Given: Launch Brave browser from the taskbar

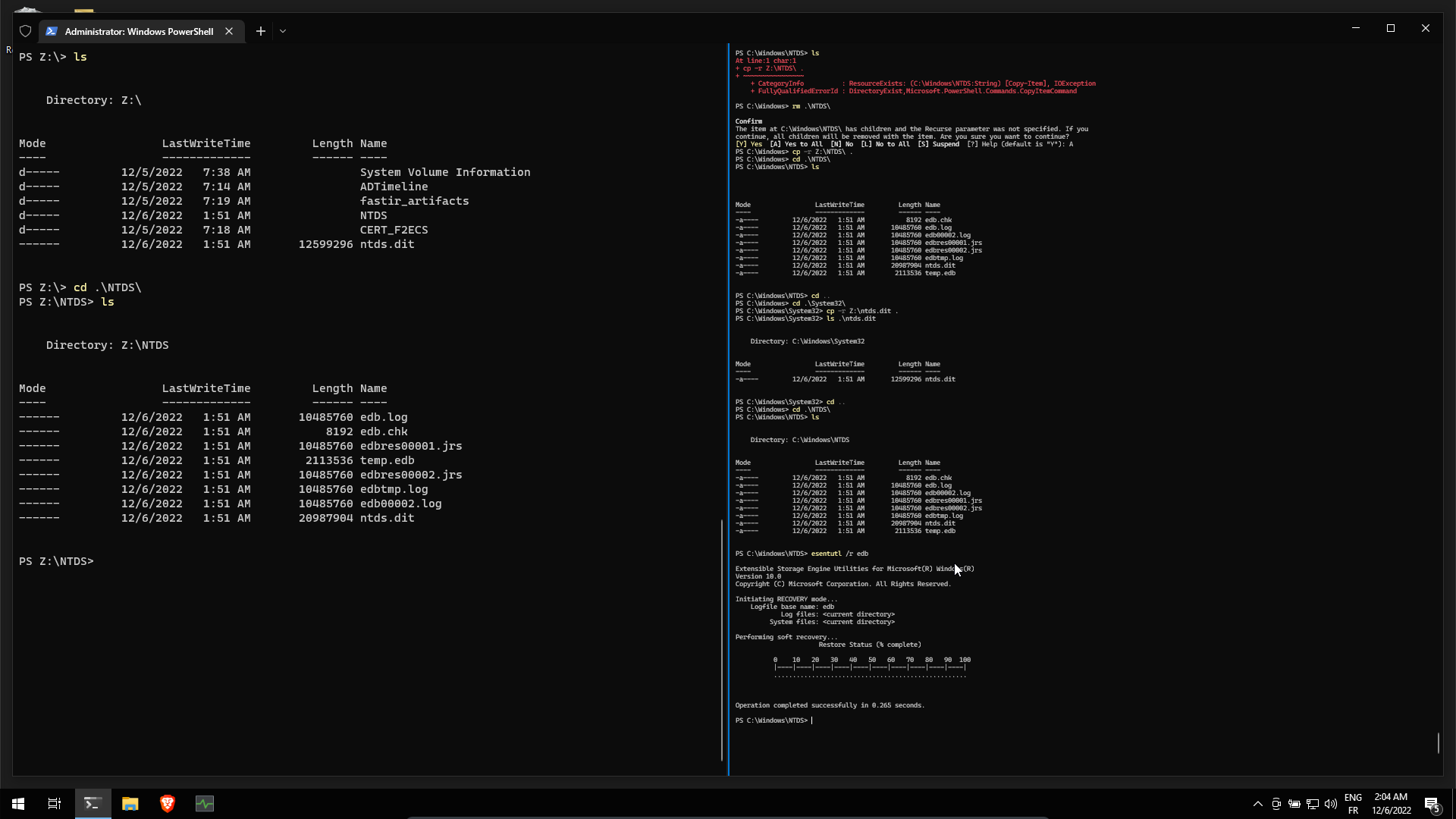Looking at the screenshot, I should click(x=168, y=804).
